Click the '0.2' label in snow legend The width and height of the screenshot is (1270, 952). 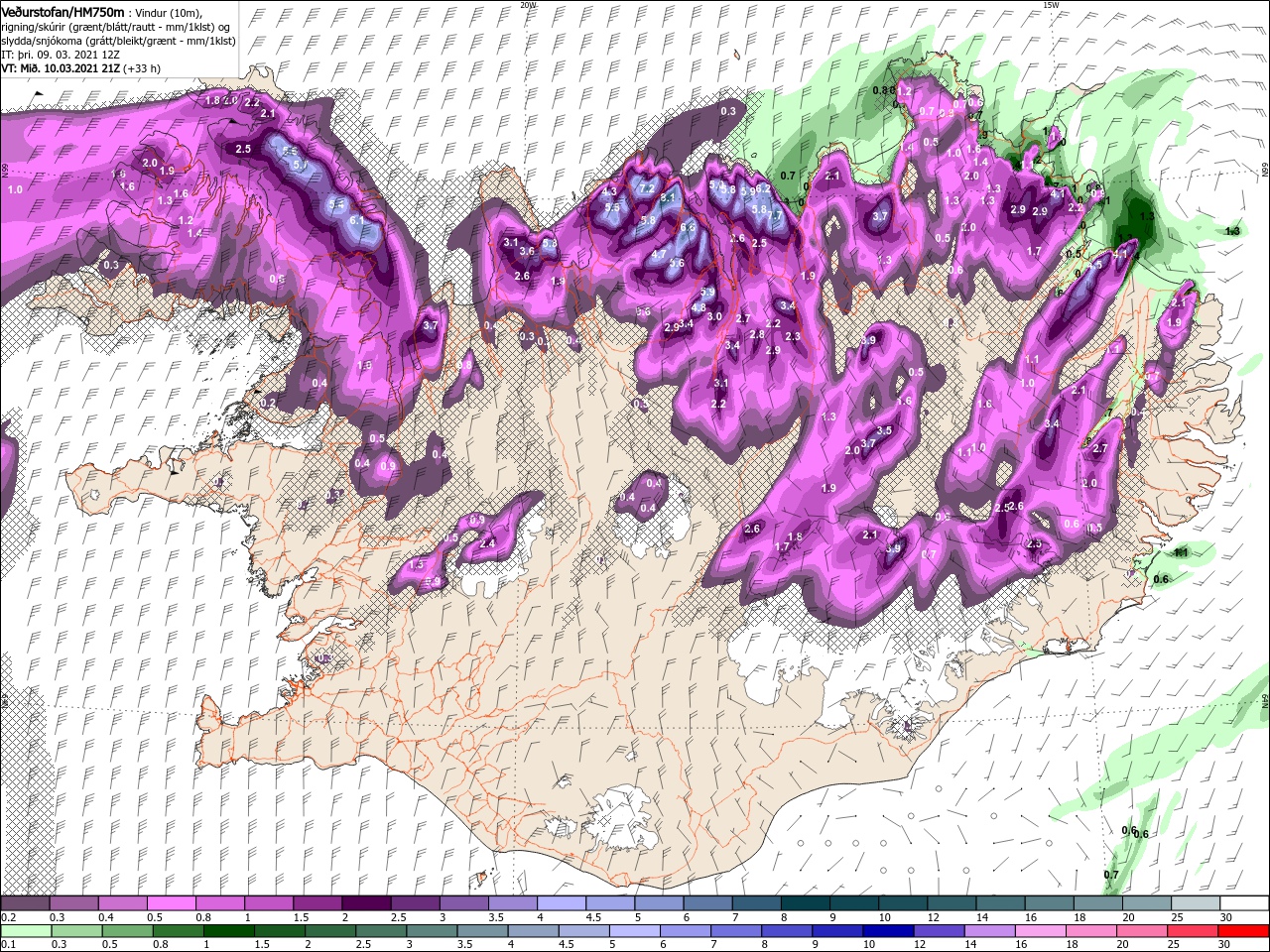[x=7, y=917]
